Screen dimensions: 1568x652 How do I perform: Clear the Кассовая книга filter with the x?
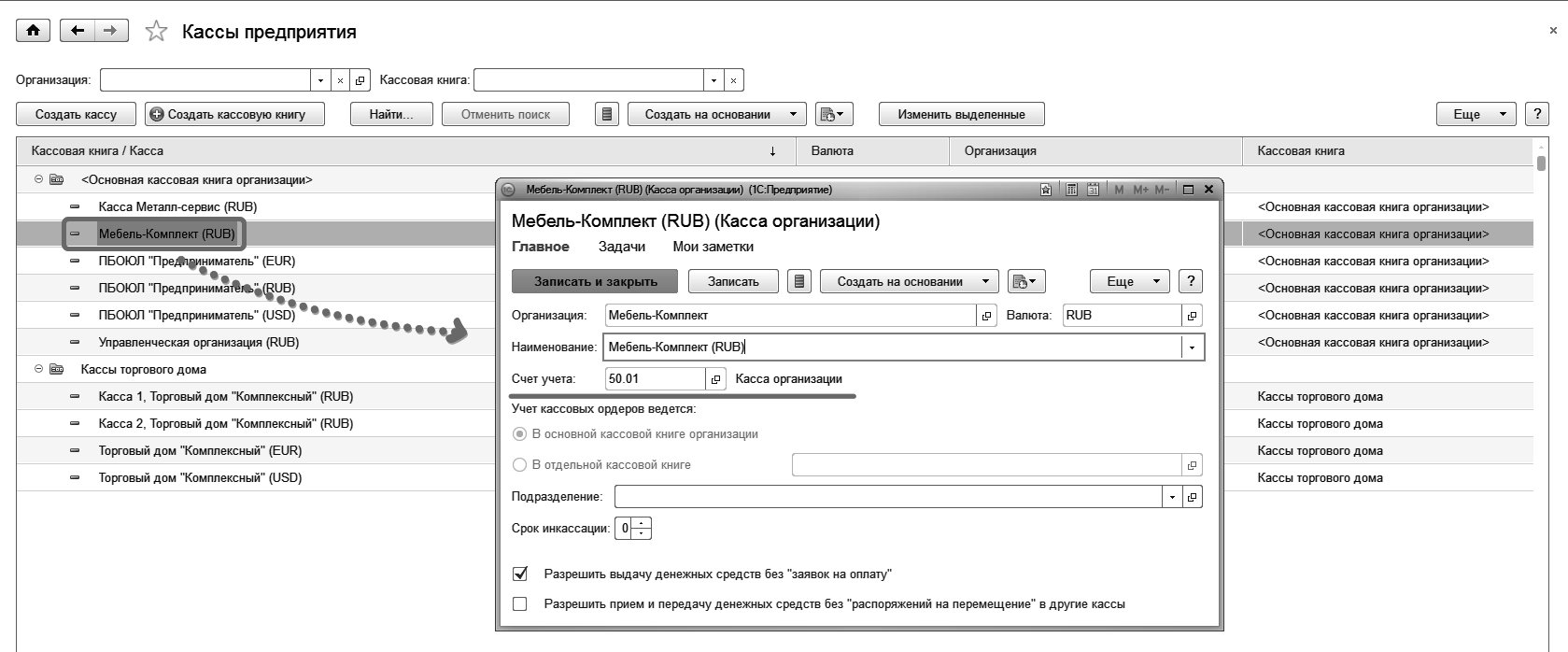click(734, 80)
